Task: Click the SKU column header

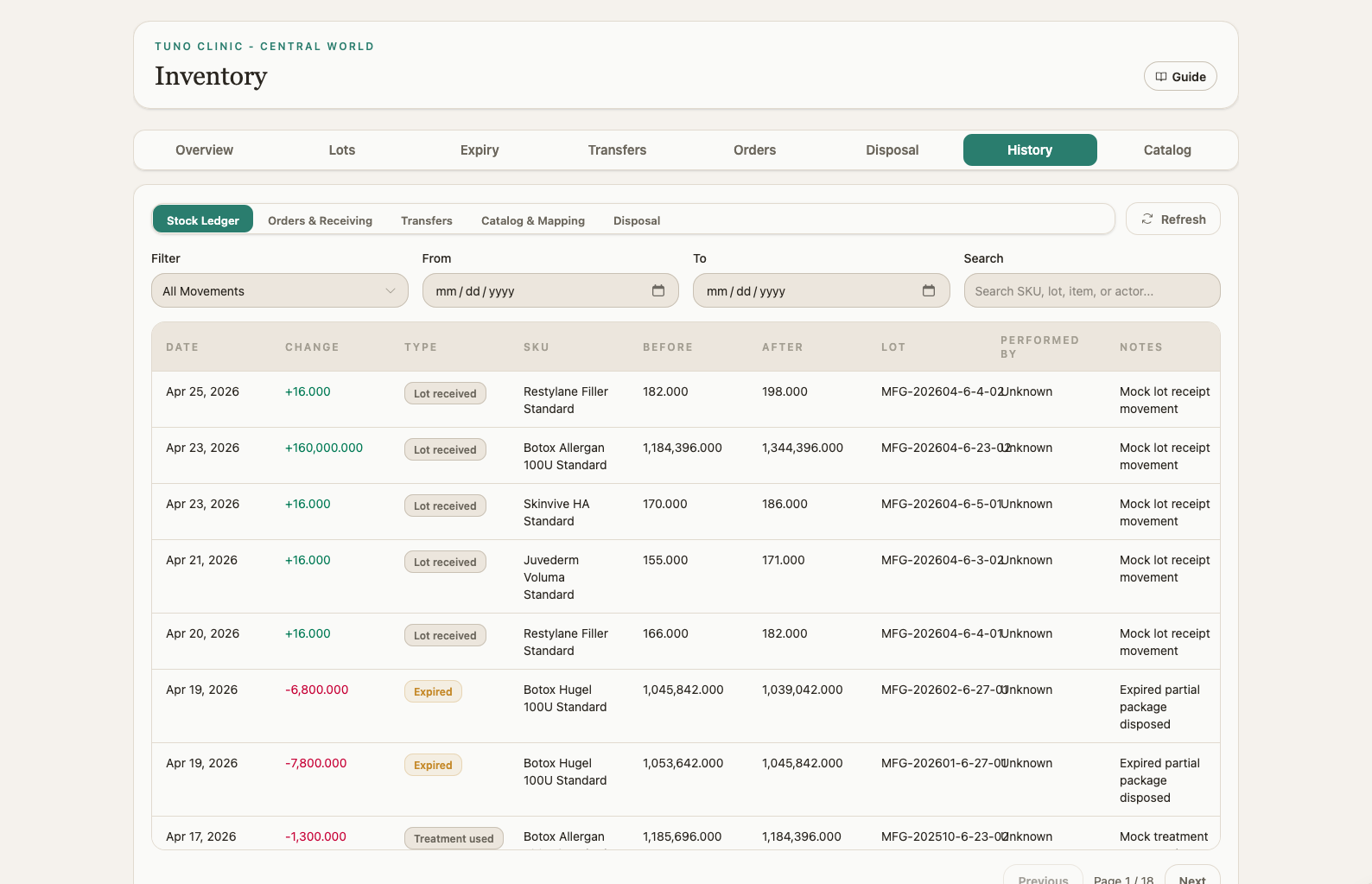Action: click(x=537, y=347)
